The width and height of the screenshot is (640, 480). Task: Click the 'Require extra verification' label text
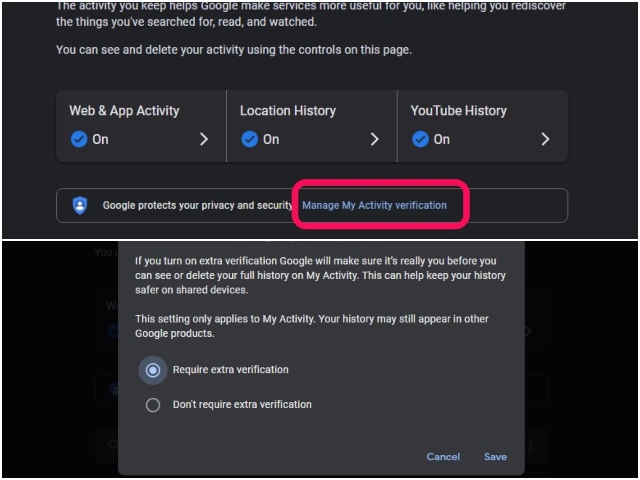click(x=231, y=369)
